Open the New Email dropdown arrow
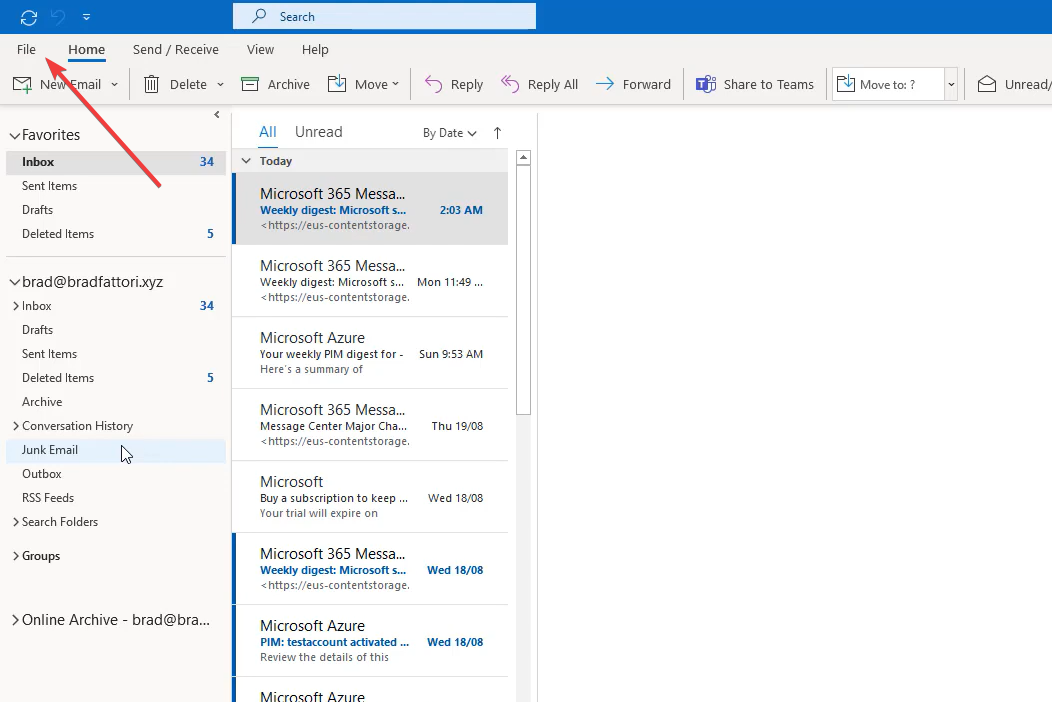Screen dimensions: 1052x702 pyautogui.click(x=115, y=85)
